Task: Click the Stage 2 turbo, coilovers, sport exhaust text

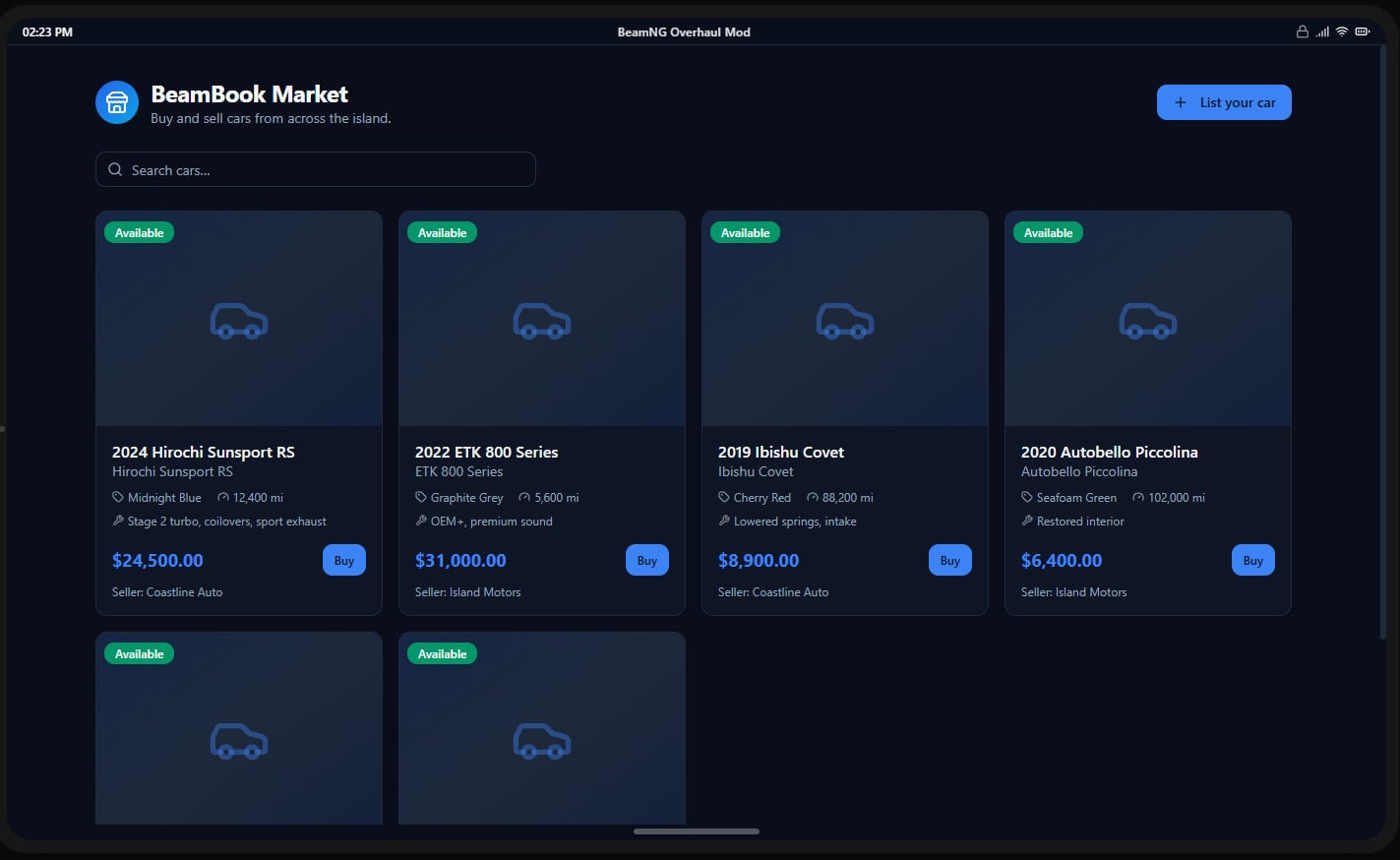Action: pyautogui.click(x=227, y=521)
